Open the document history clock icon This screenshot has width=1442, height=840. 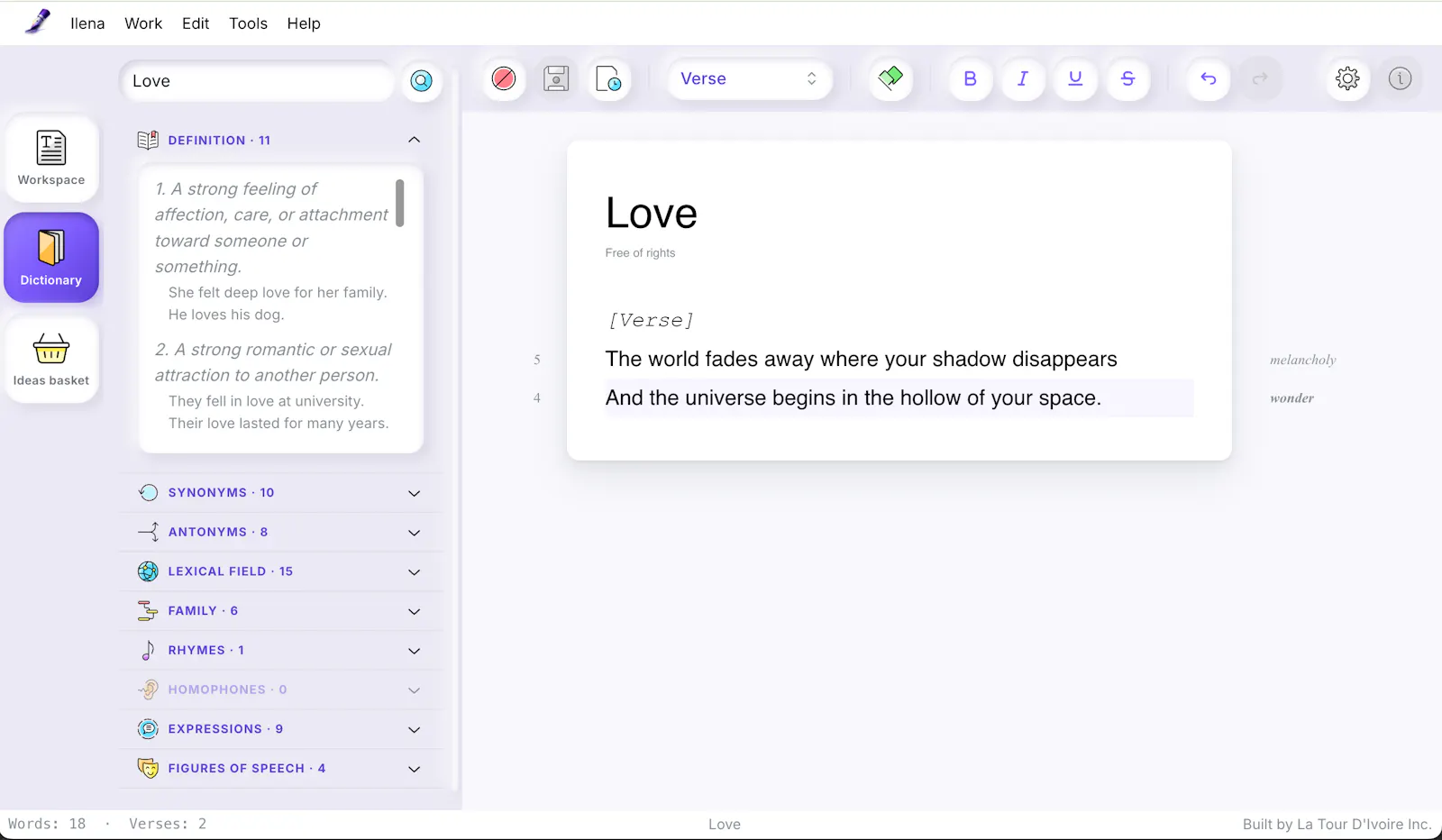pos(608,78)
